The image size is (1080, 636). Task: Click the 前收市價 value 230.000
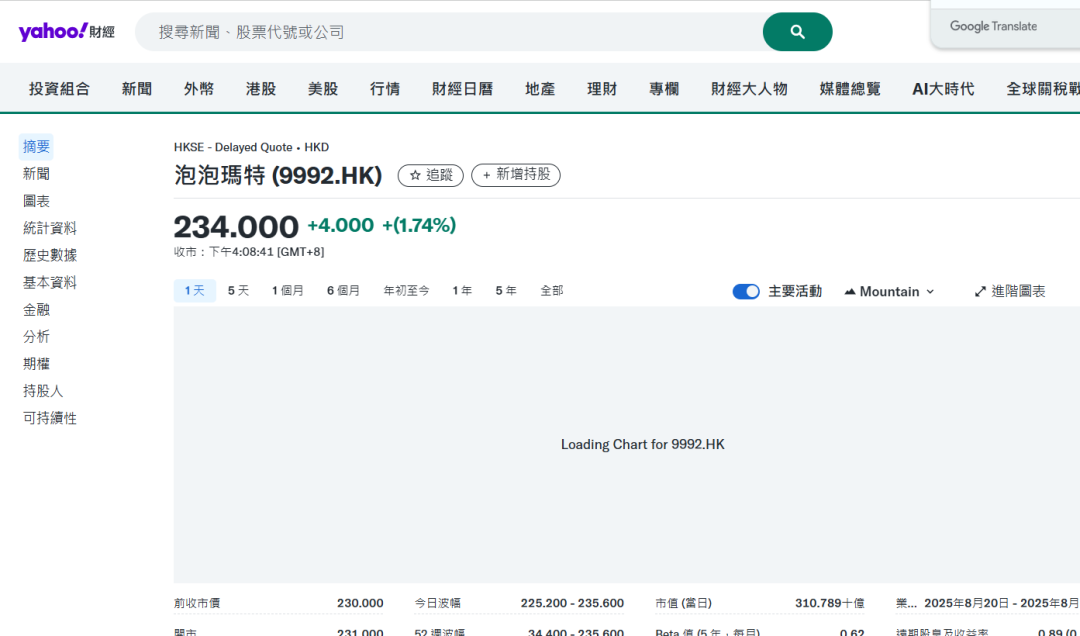coord(360,603)
